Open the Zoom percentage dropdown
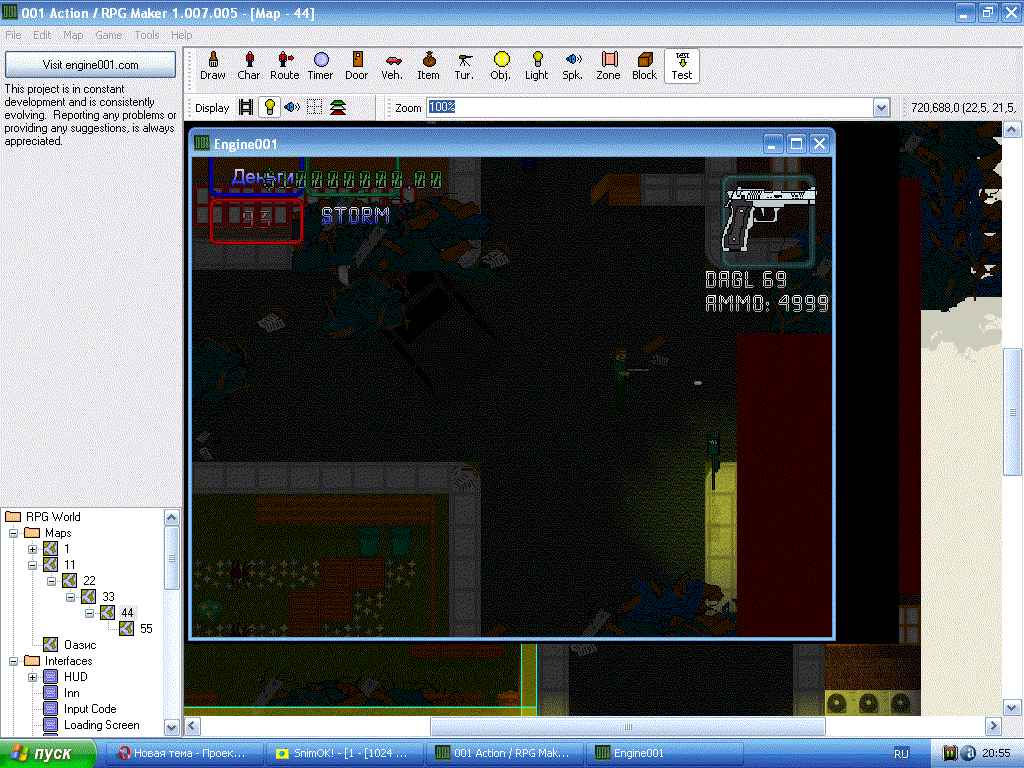 pos(882,108)
